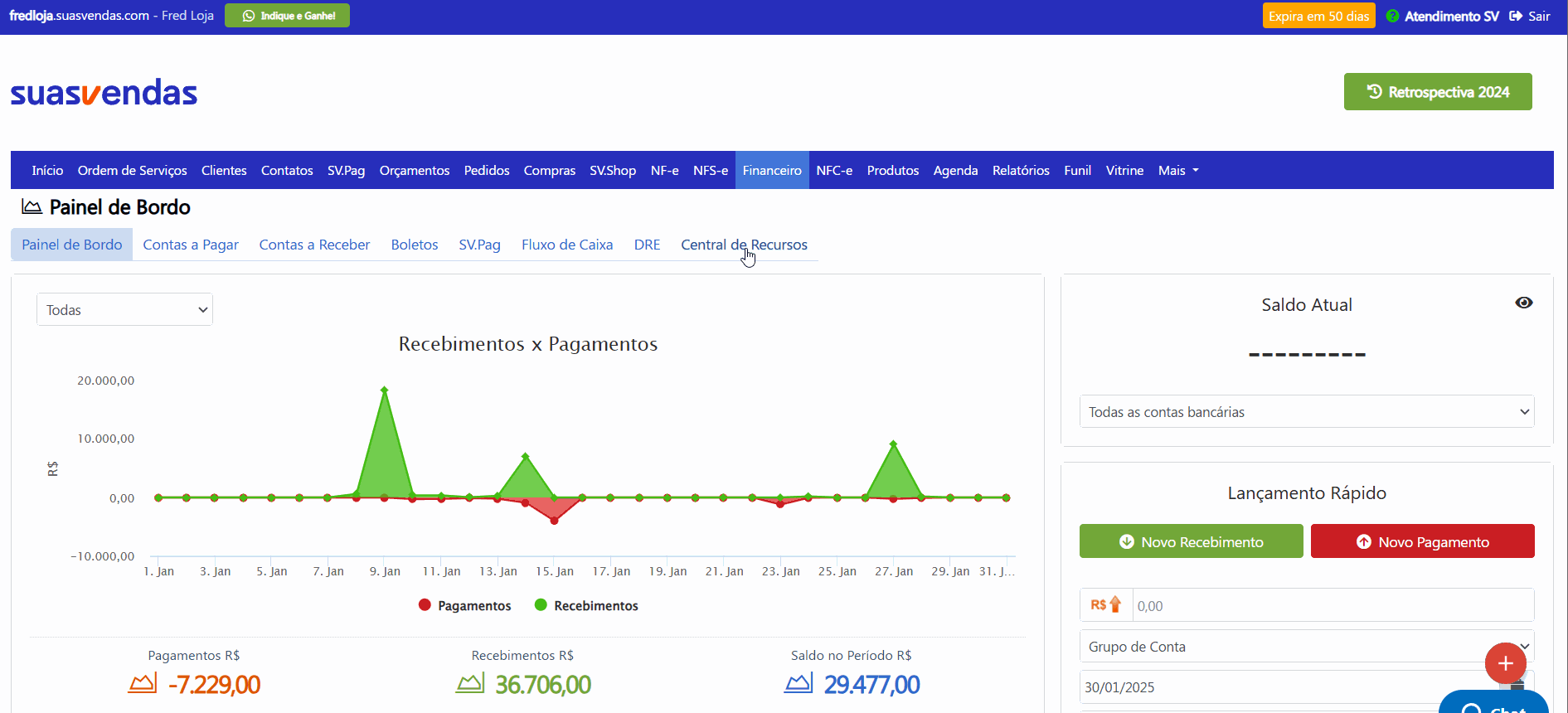Viewport: 1568px width, 713px height.
Task: Open the Todas as contas bancárias dropdown
Action: click(x=1307, y=411)
